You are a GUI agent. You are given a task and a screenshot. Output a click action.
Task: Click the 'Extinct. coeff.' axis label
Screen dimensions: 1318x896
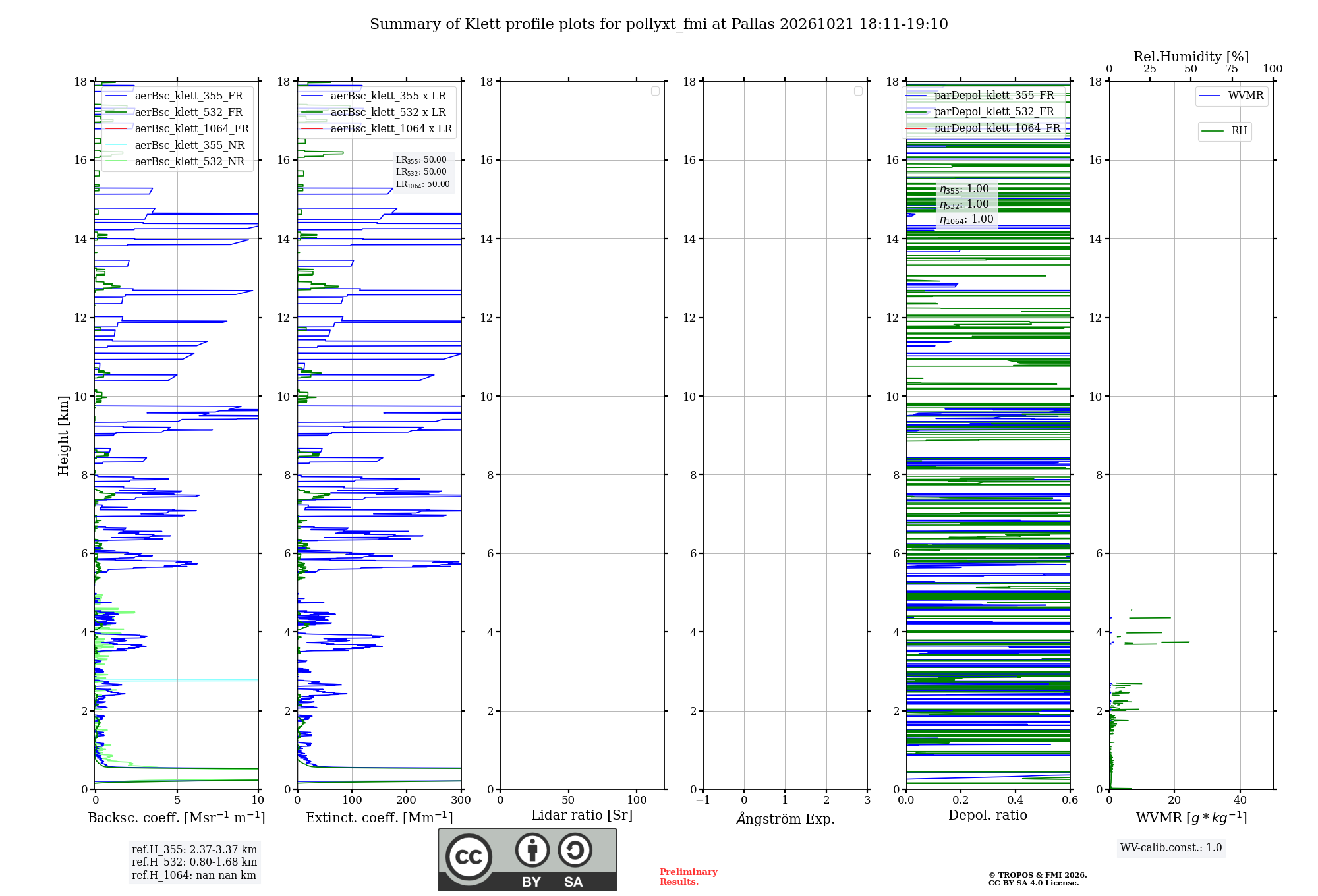coord(380,818)
